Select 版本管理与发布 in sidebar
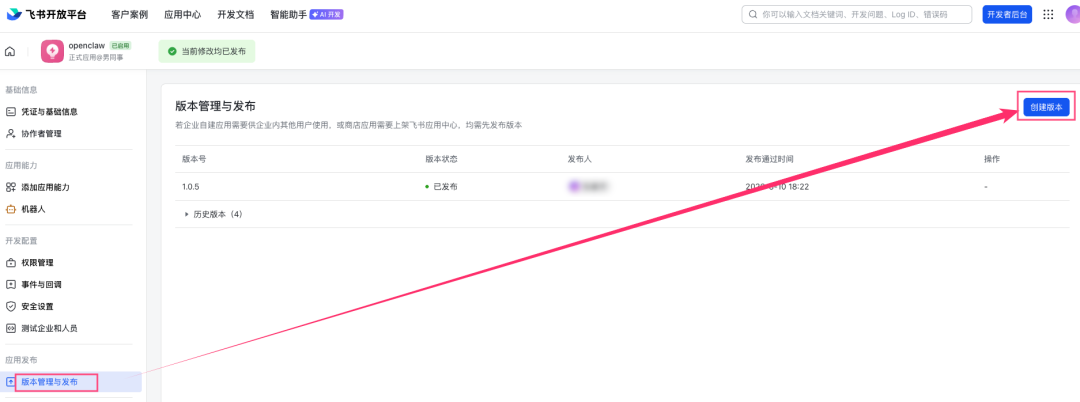 pyautogui.click(x=49, y=382)
